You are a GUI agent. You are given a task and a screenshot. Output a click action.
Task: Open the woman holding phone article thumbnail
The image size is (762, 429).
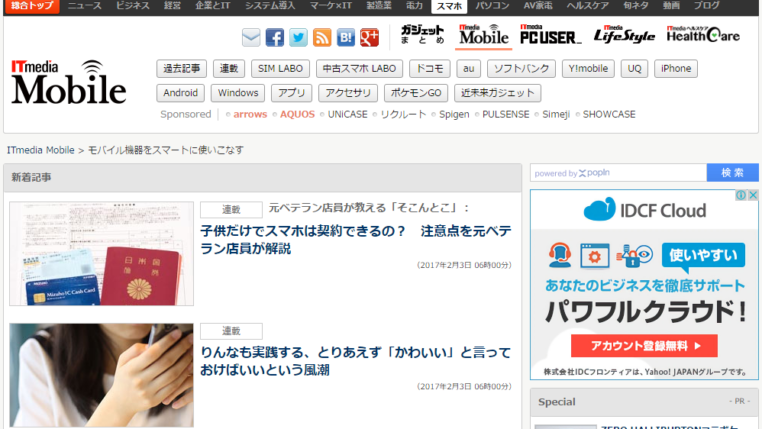(102, 375)
